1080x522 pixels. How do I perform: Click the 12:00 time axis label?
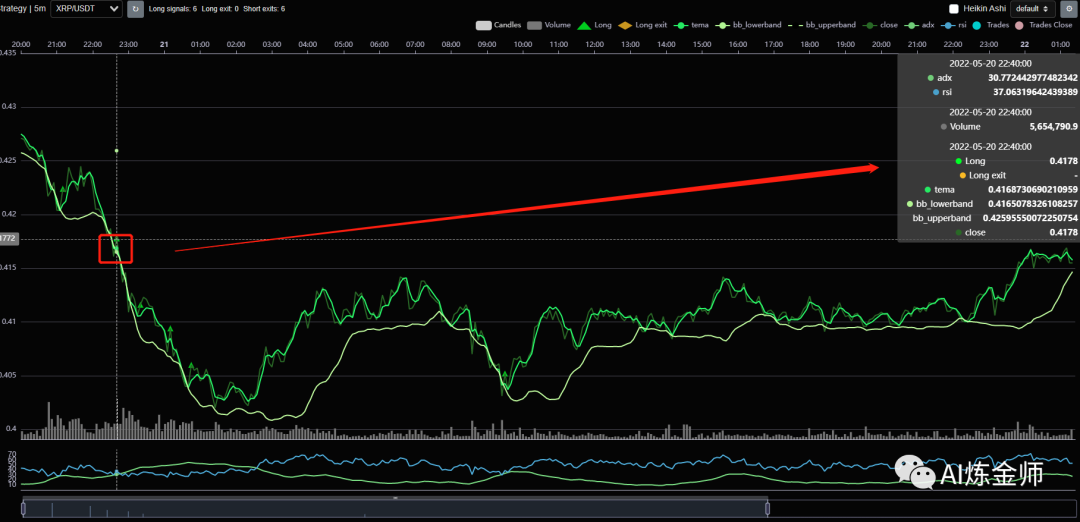tap(594, 44)
